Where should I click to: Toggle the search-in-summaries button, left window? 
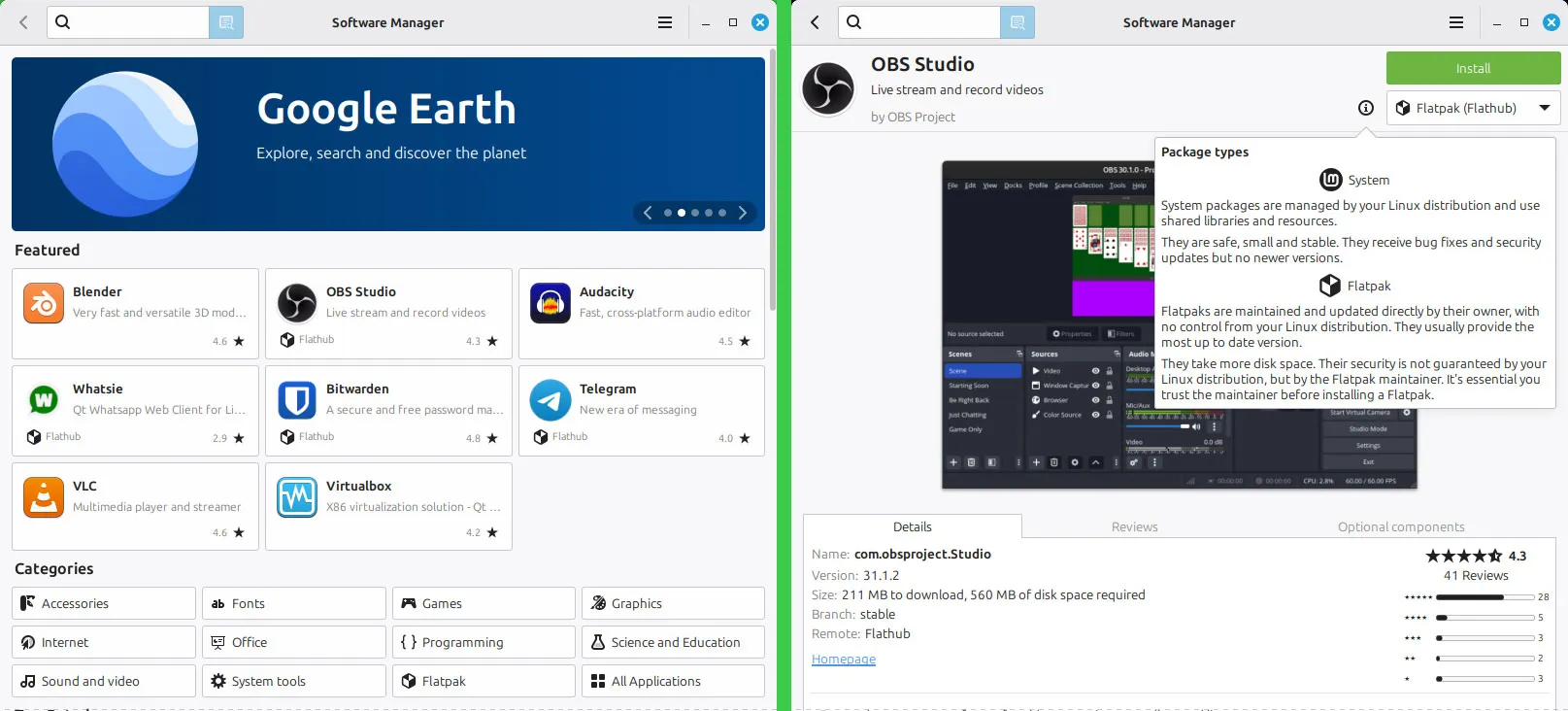tap(226, 22)
